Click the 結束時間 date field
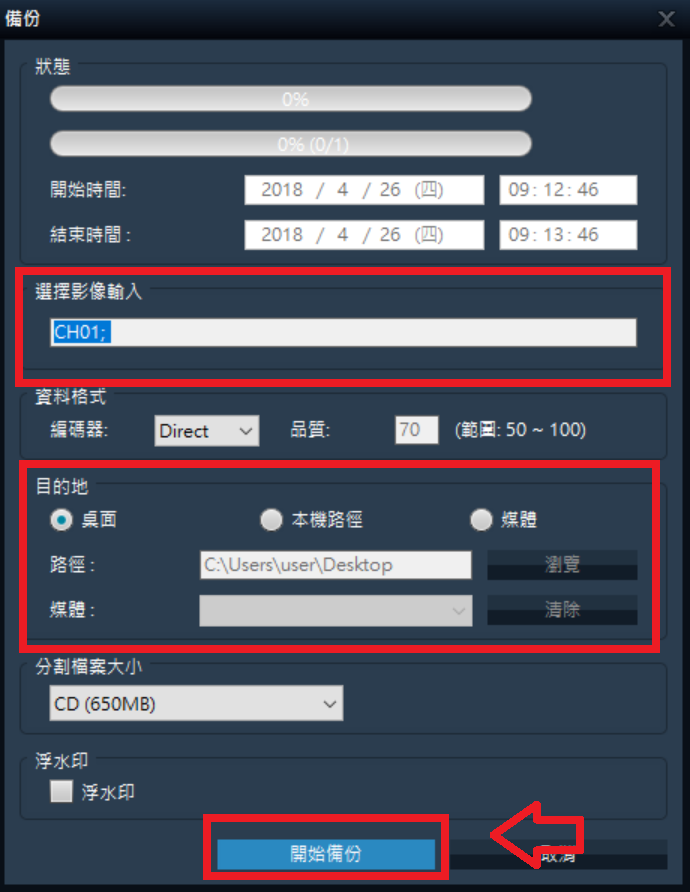Screen dimensions: 690x892 click(364, 234)
